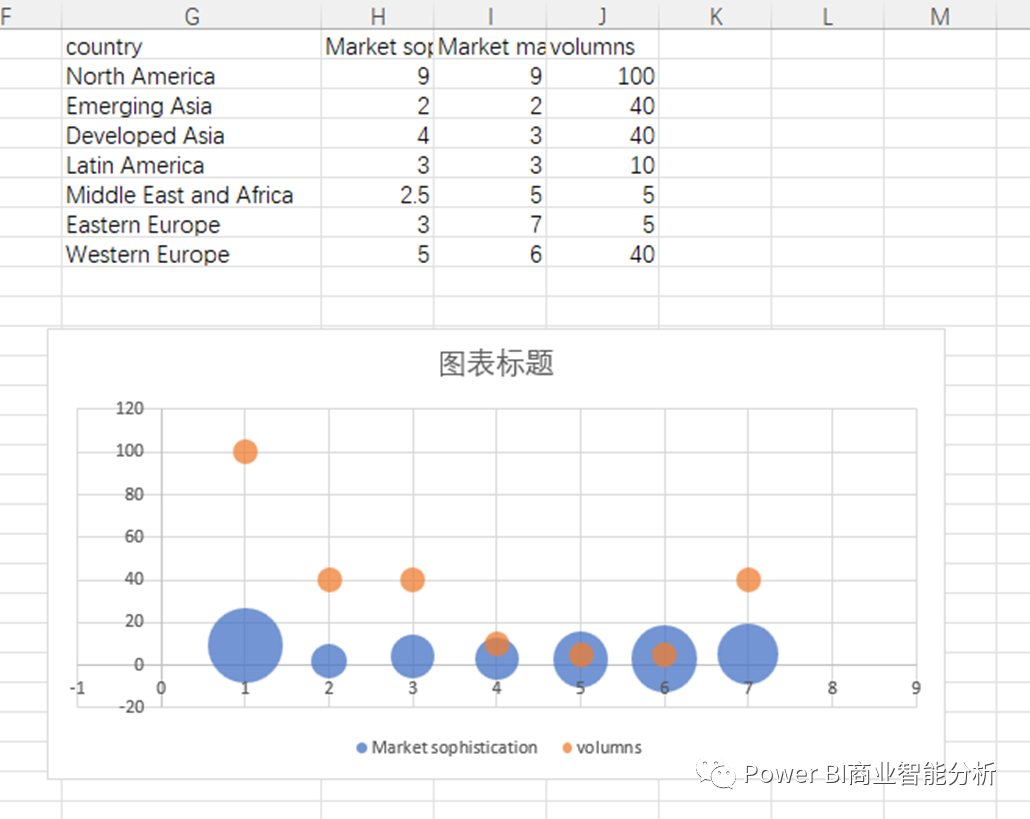Select column I header

click(490, 15)
